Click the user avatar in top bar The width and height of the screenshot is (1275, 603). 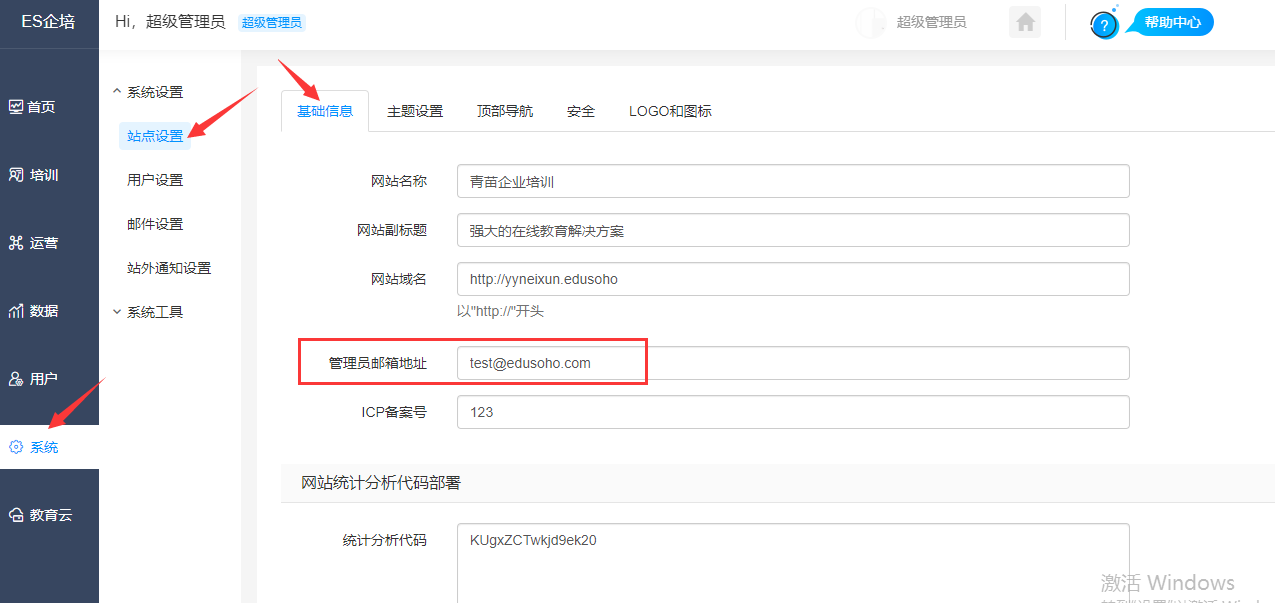tap(871, 22)
